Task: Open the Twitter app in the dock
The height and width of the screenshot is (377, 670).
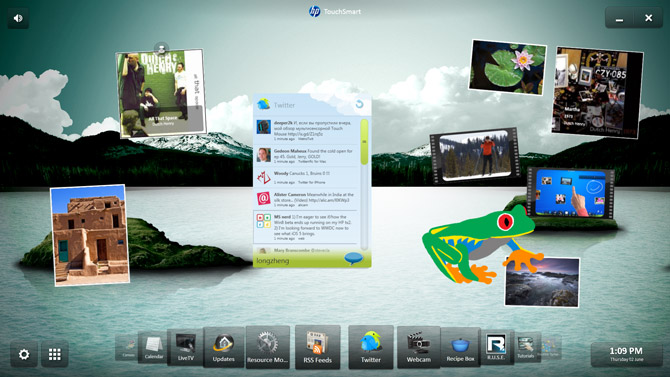Action: (x=370, y=347)
